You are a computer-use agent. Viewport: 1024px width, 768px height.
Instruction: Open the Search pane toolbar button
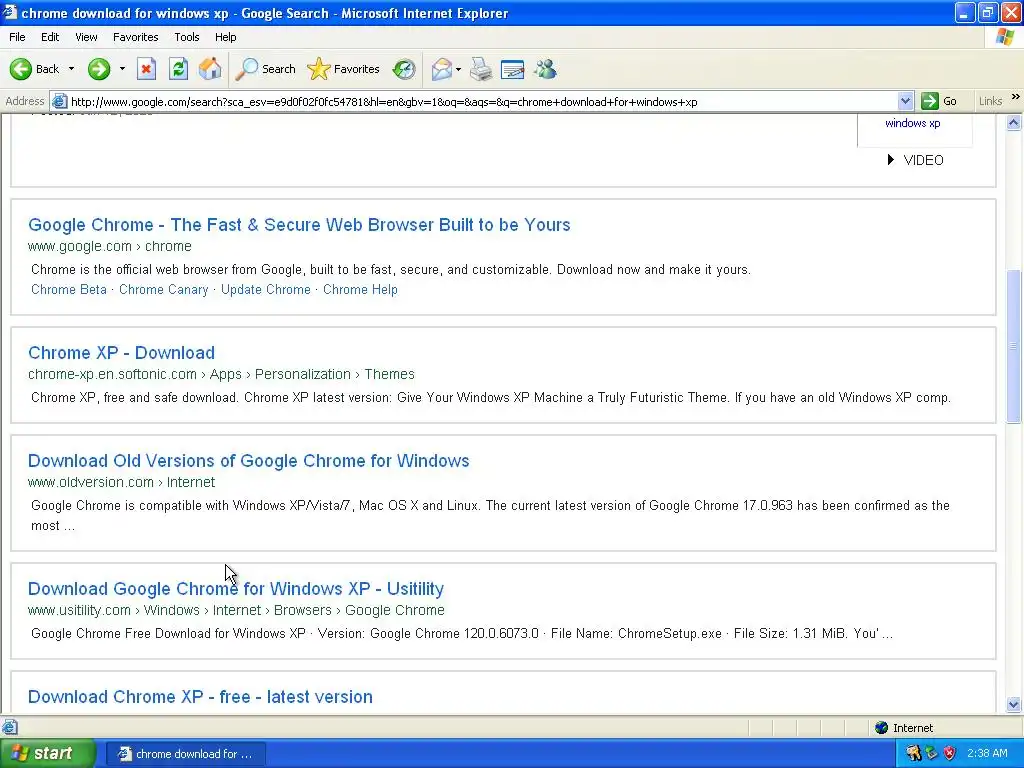click(x=266, y=69)
